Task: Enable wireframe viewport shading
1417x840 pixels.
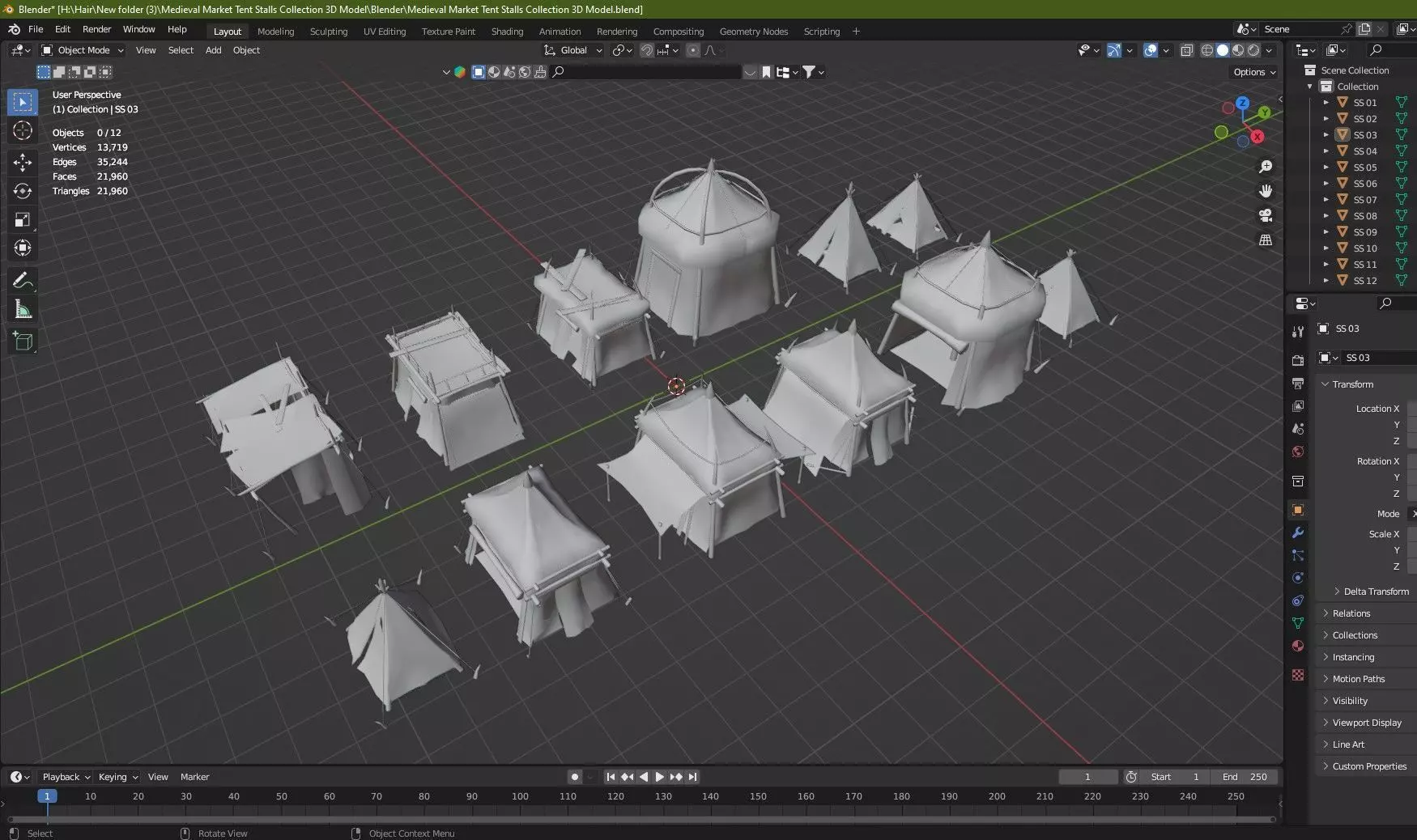Action: coord(1206,50)
